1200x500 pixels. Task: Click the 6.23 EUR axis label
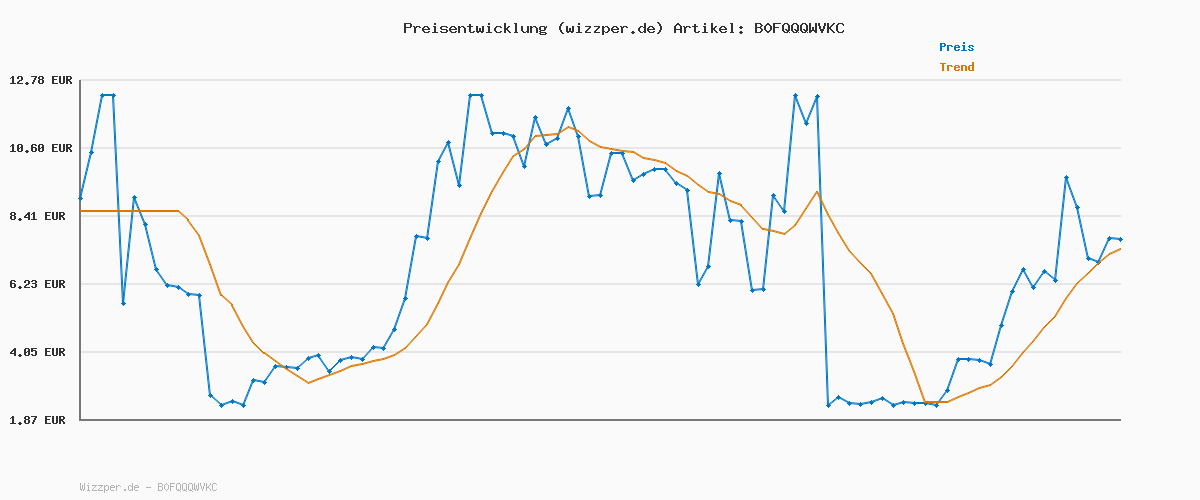41,284
